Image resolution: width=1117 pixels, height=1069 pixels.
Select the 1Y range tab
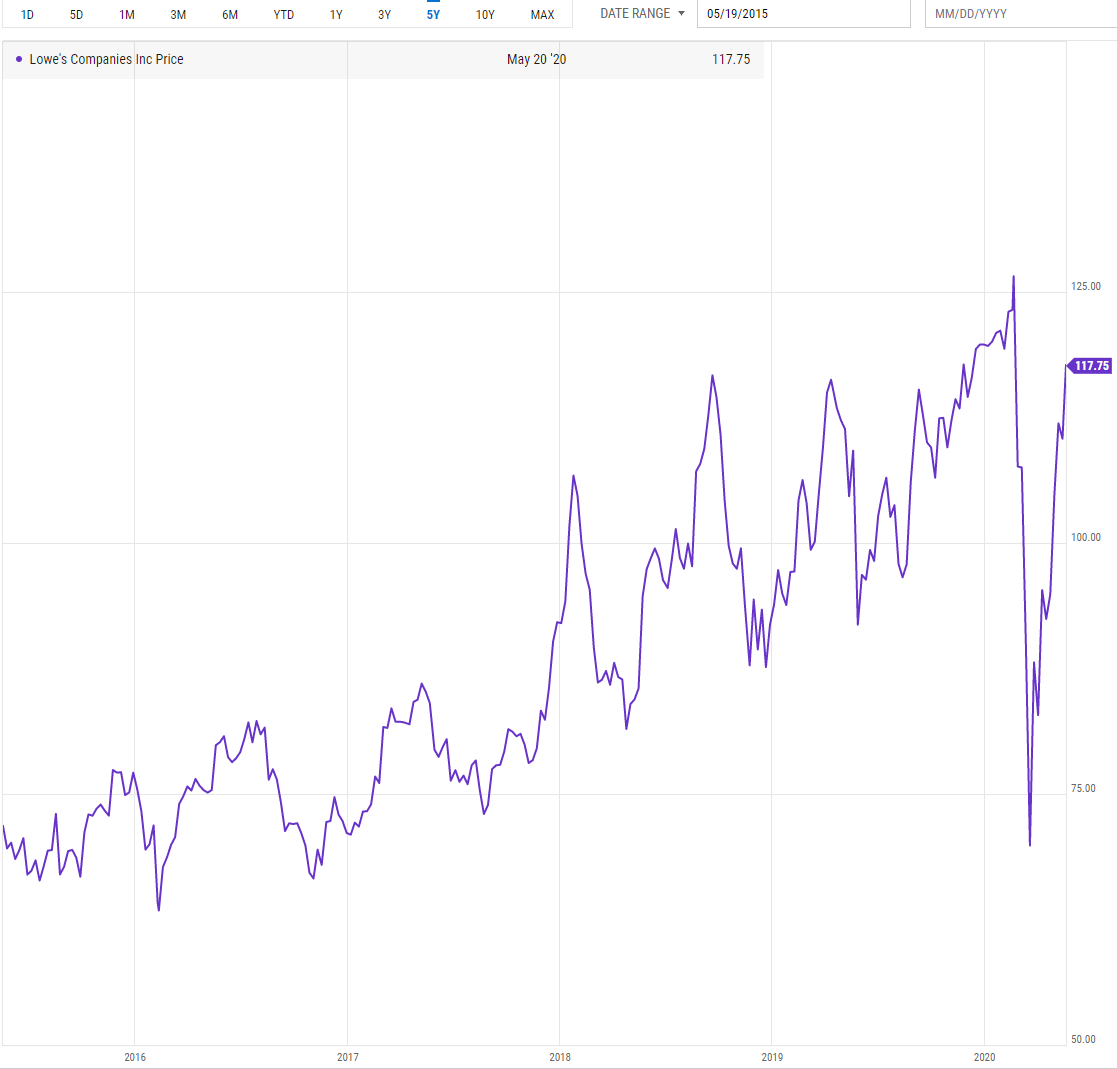pyautogui.click(x=336, y=14)
